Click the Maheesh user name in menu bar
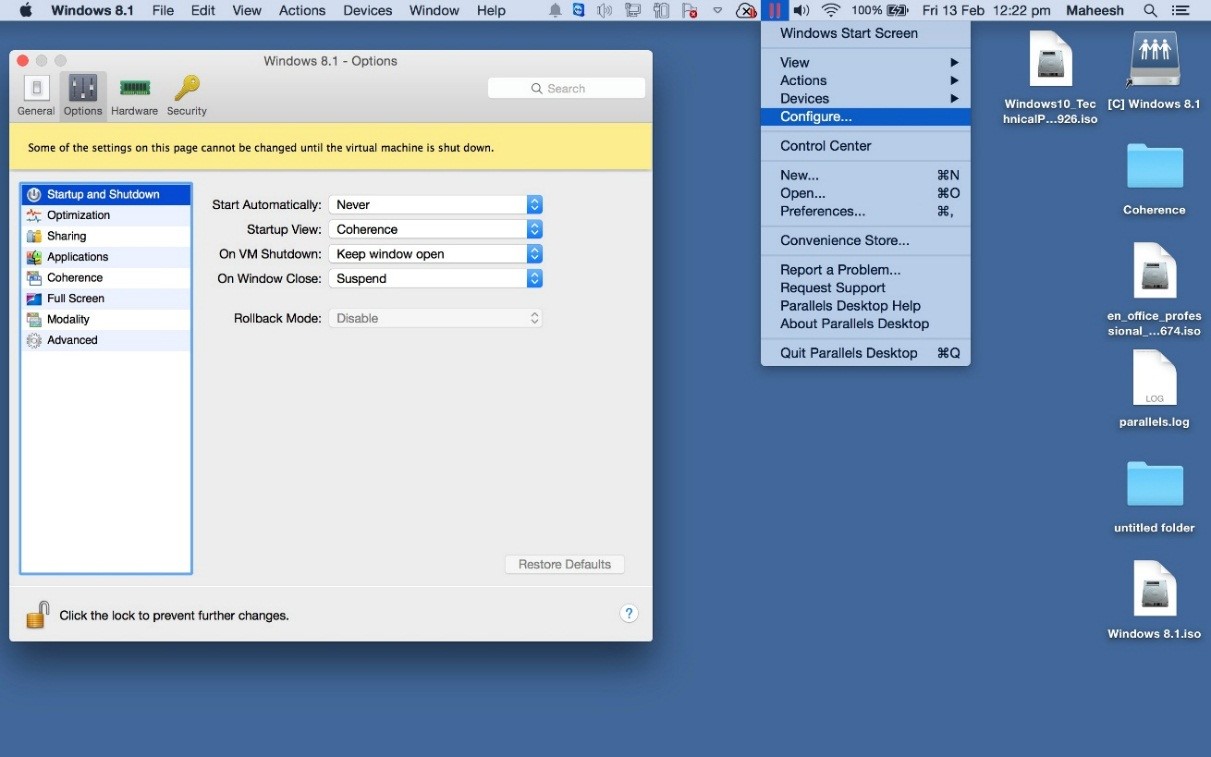Screen dimensions: 1211x757 pos(1097,11)
